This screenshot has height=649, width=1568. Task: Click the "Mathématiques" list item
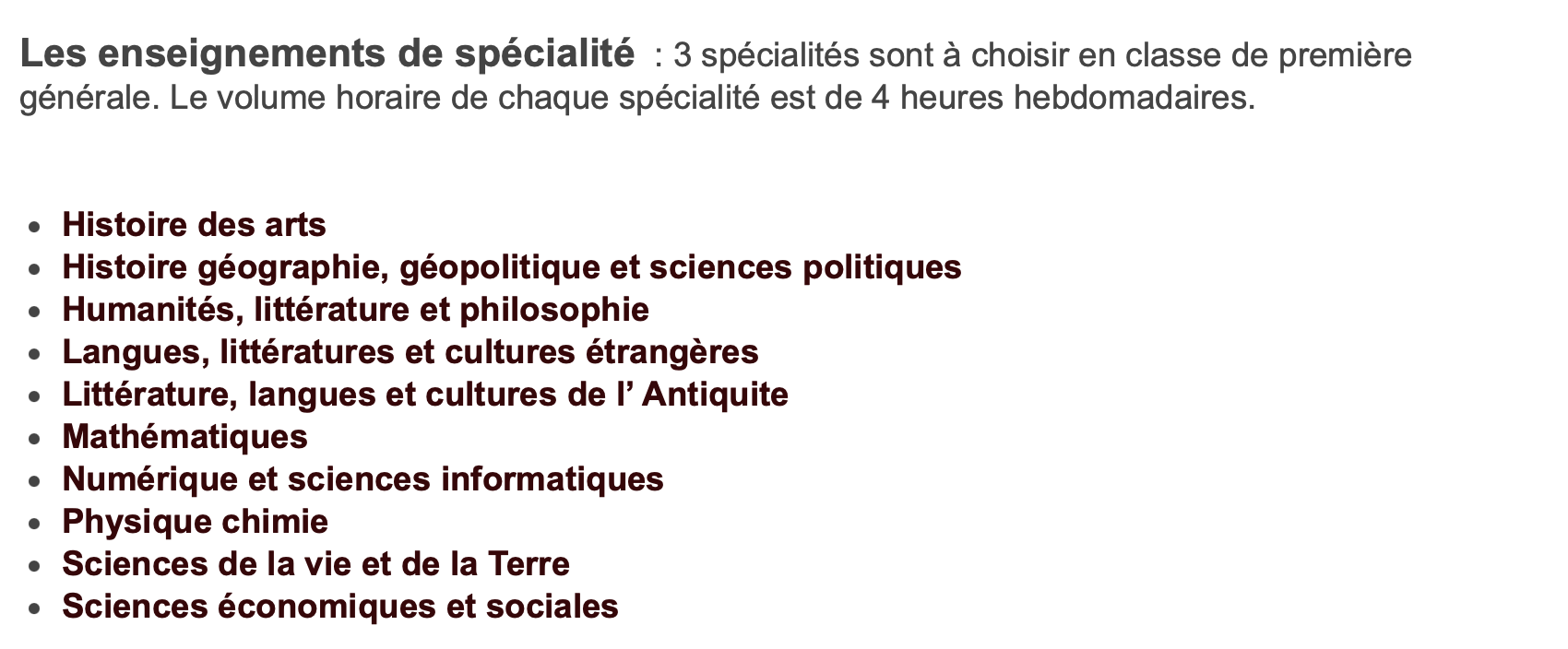184,437
